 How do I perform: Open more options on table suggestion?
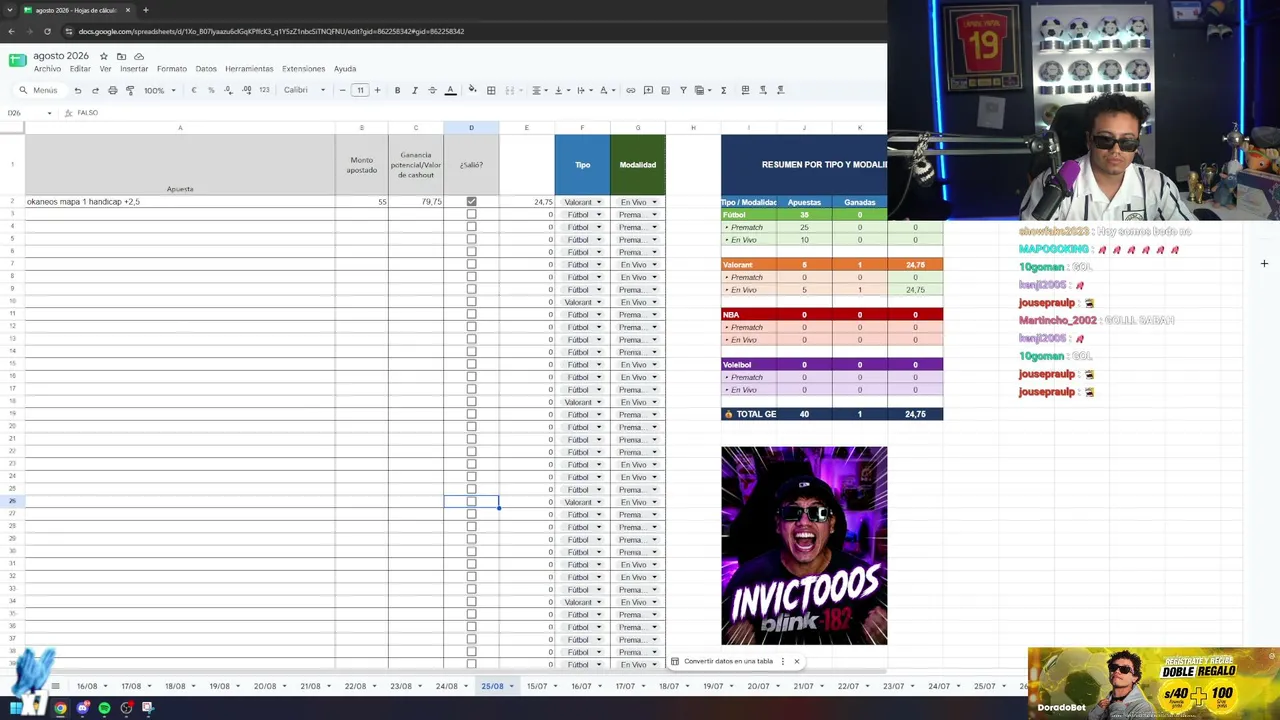coord(782,661)
